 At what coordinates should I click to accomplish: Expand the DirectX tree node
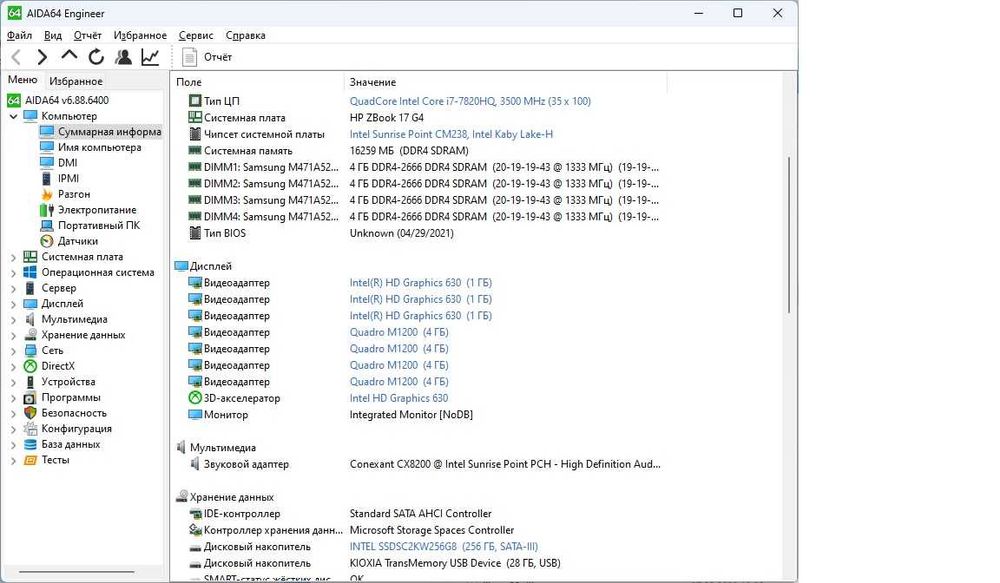click(13, 367)
